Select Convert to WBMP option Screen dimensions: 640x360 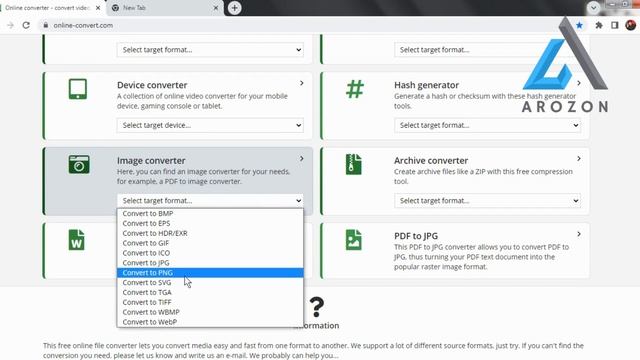click(210, 312)
